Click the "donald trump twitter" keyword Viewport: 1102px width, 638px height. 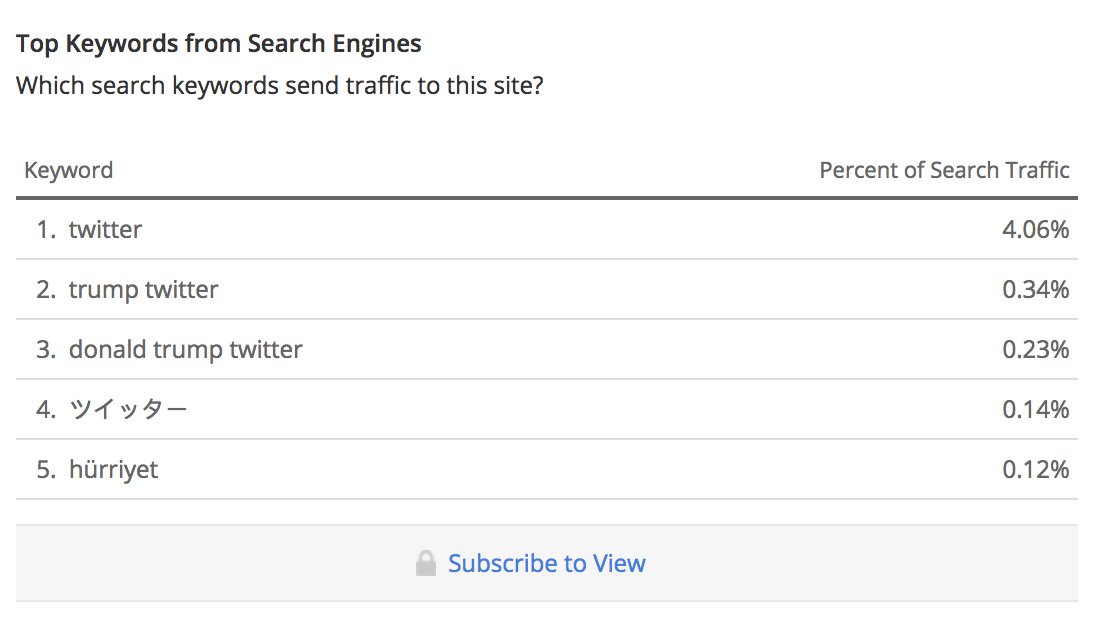click(x=185, y=350)
